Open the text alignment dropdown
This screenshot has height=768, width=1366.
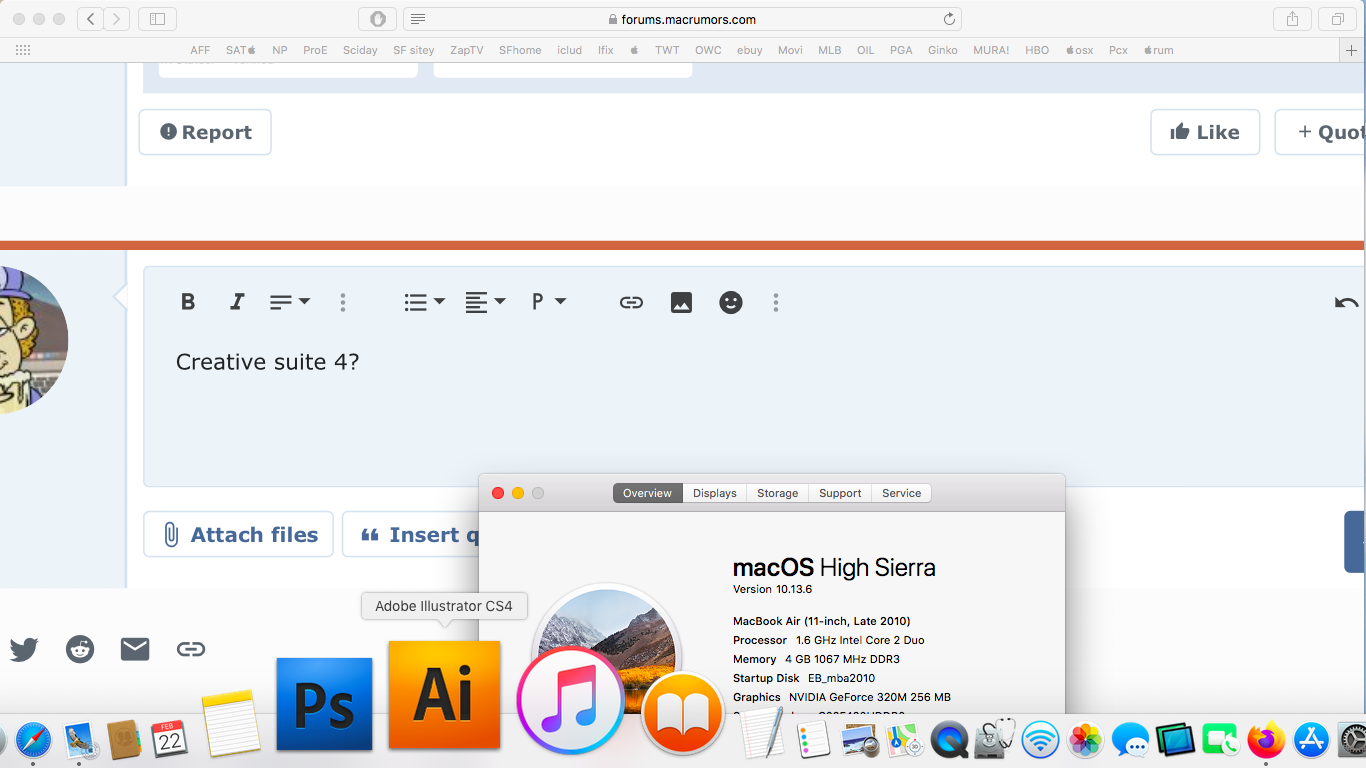pos(486,302)
